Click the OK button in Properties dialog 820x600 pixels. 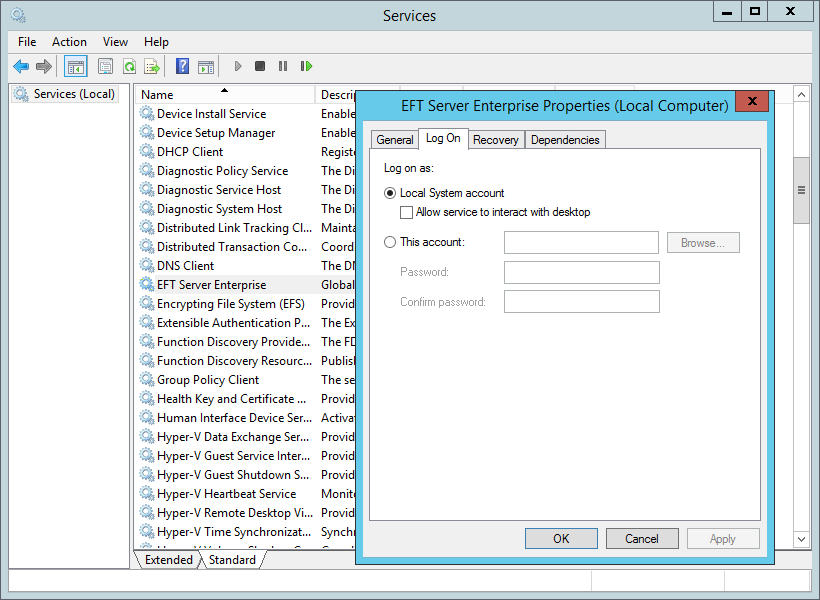561,538
